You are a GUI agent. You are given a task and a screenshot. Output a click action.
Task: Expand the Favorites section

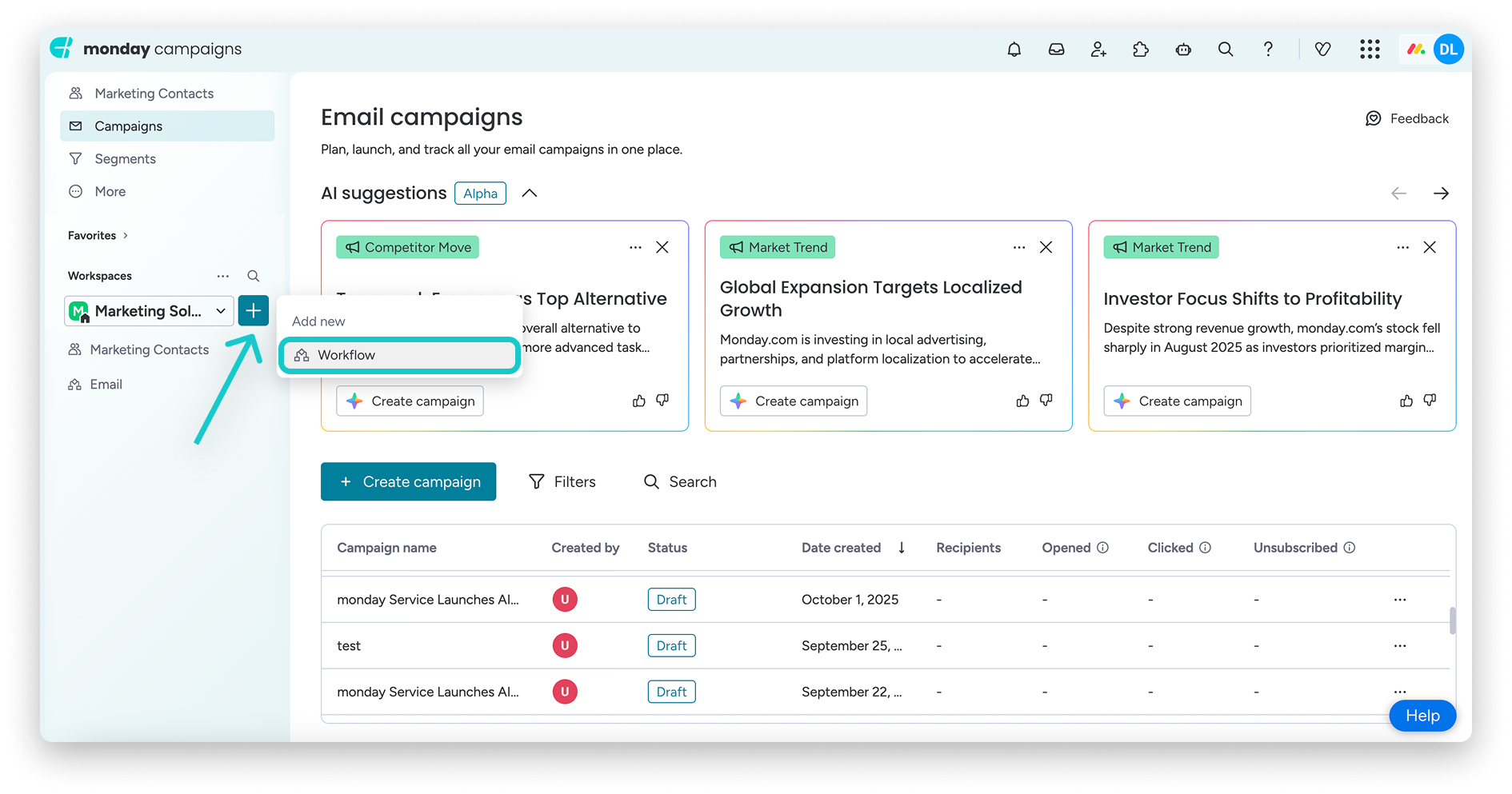[x=98, y=235]
